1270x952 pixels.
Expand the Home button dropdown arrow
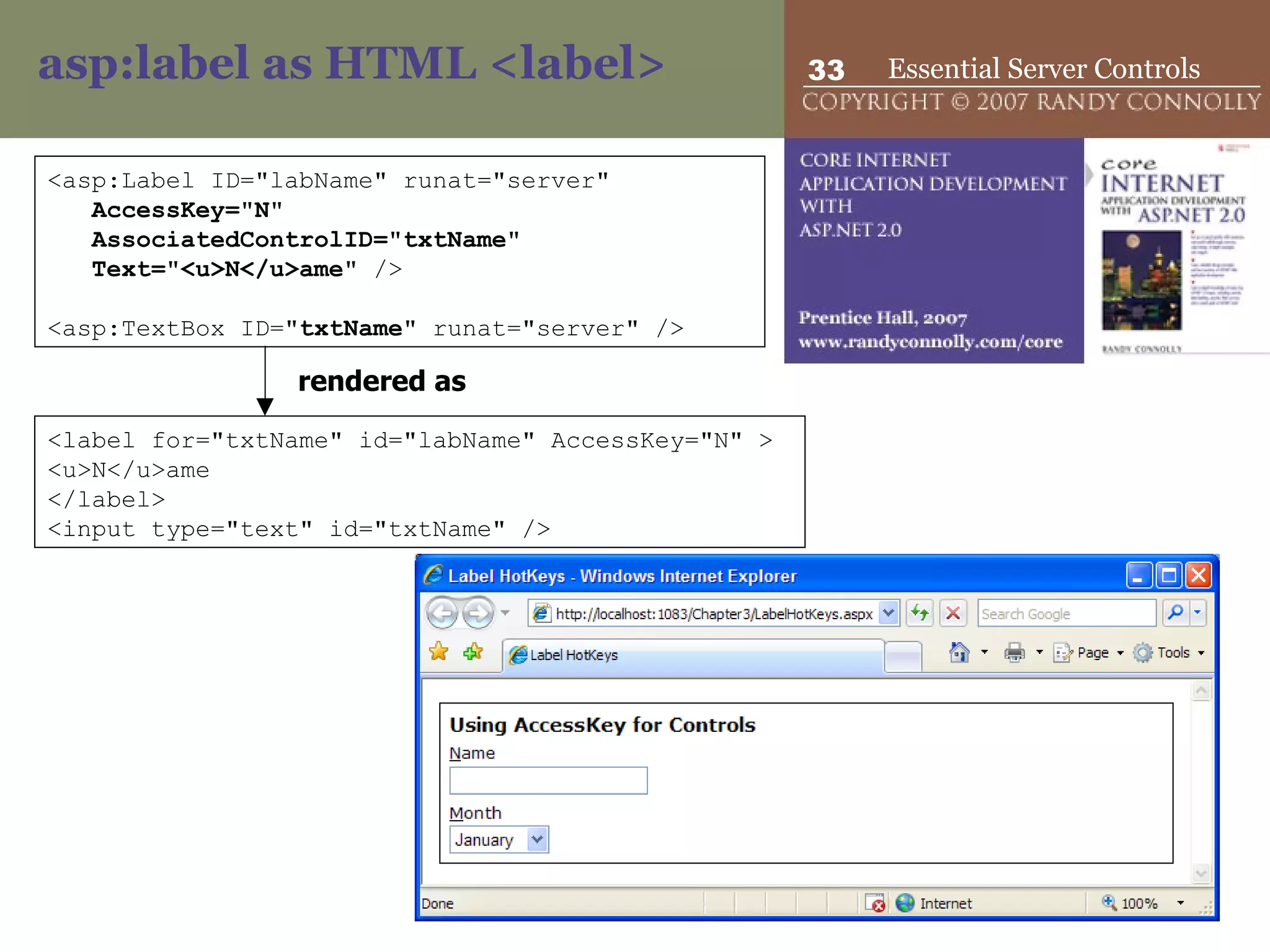pyautogui.click(x=984, y=653)
